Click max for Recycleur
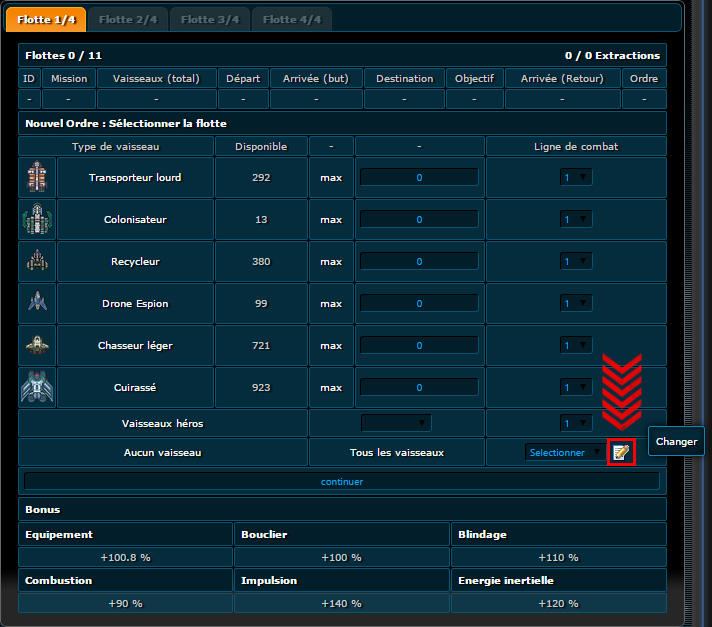The image size is (712, 627). 331,262
